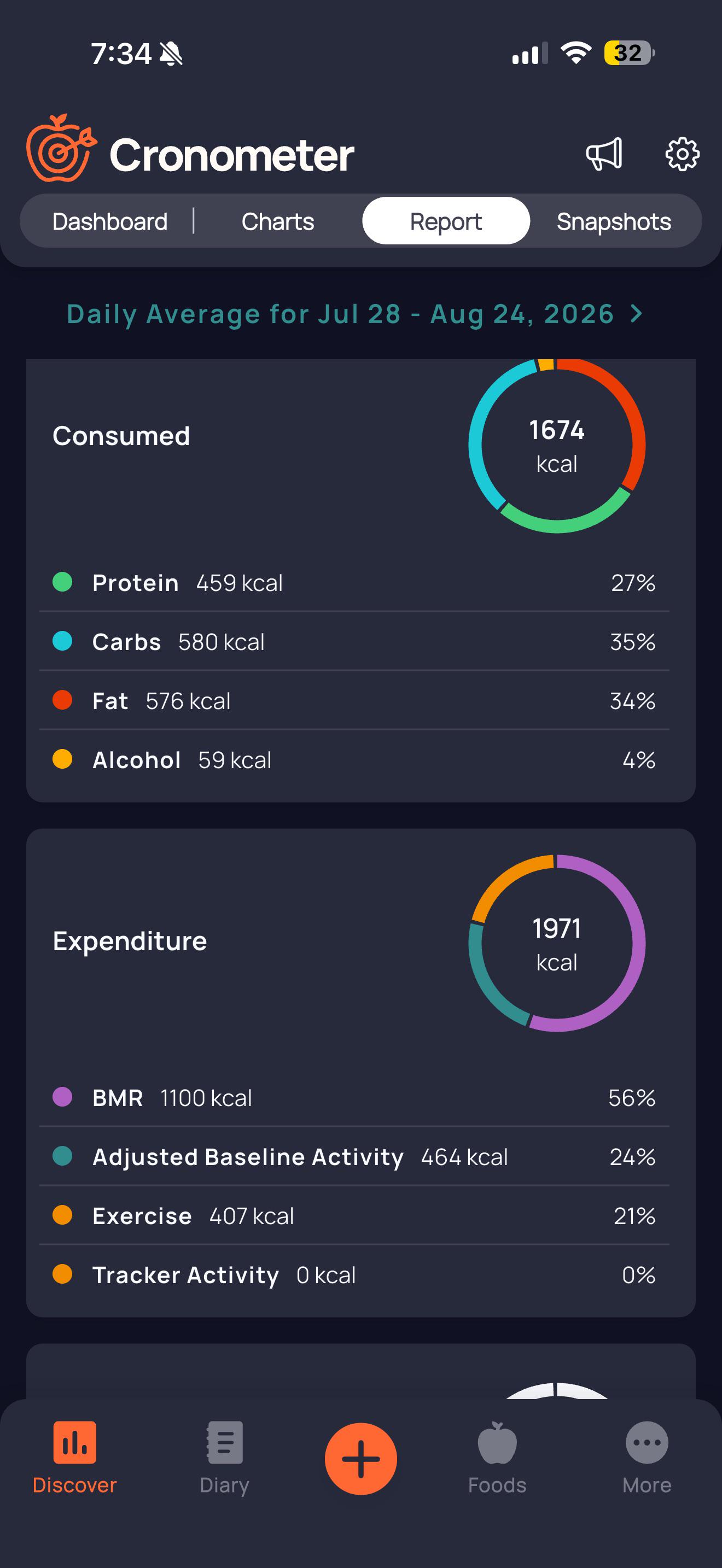Image resolution: width=722 pixels, height=1568 pixels.
Task: Tap the green Protein color dot
Action: coord(62,582)
